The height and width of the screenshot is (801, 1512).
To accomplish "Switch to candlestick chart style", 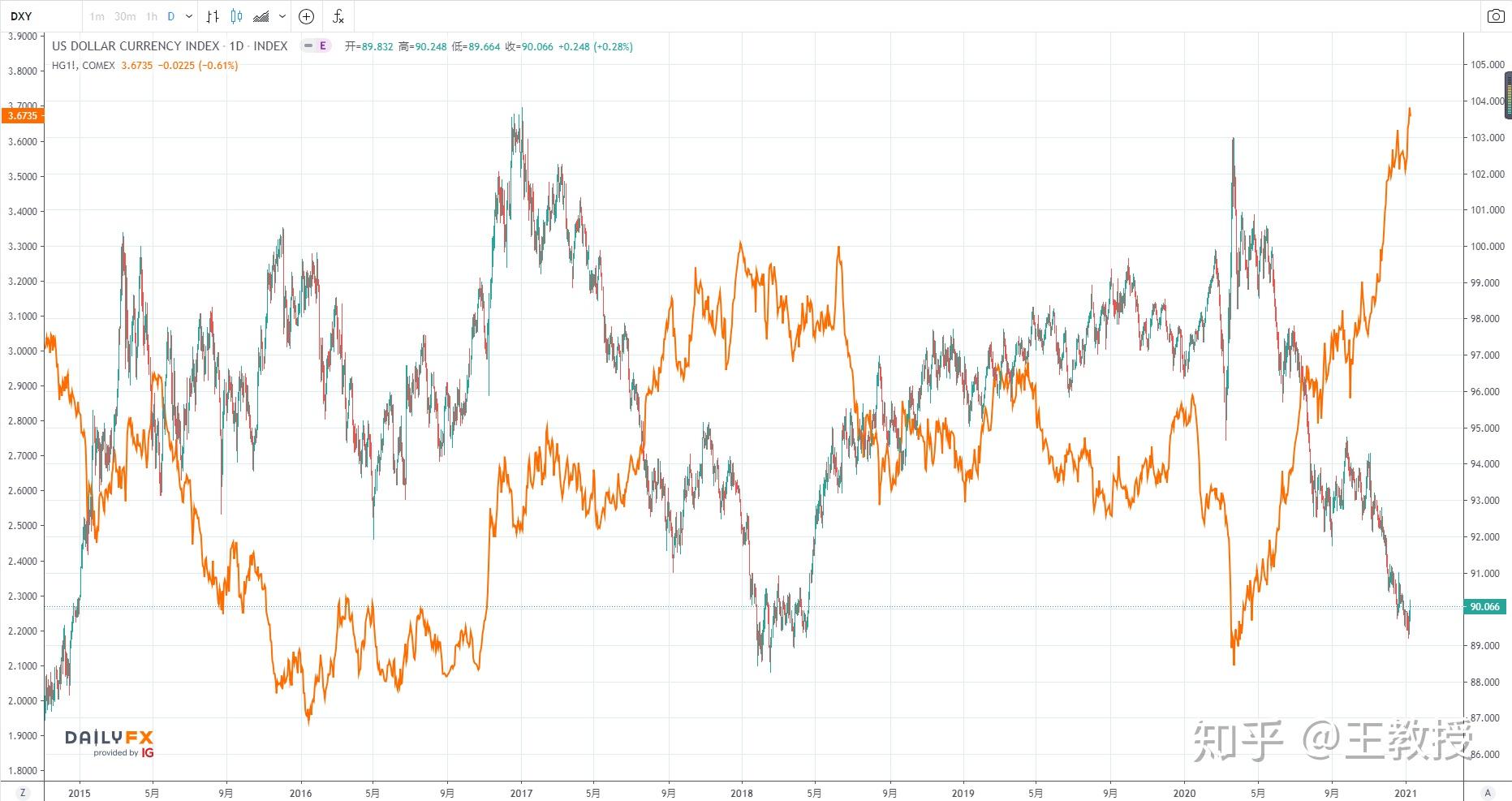I will (236, 16).
